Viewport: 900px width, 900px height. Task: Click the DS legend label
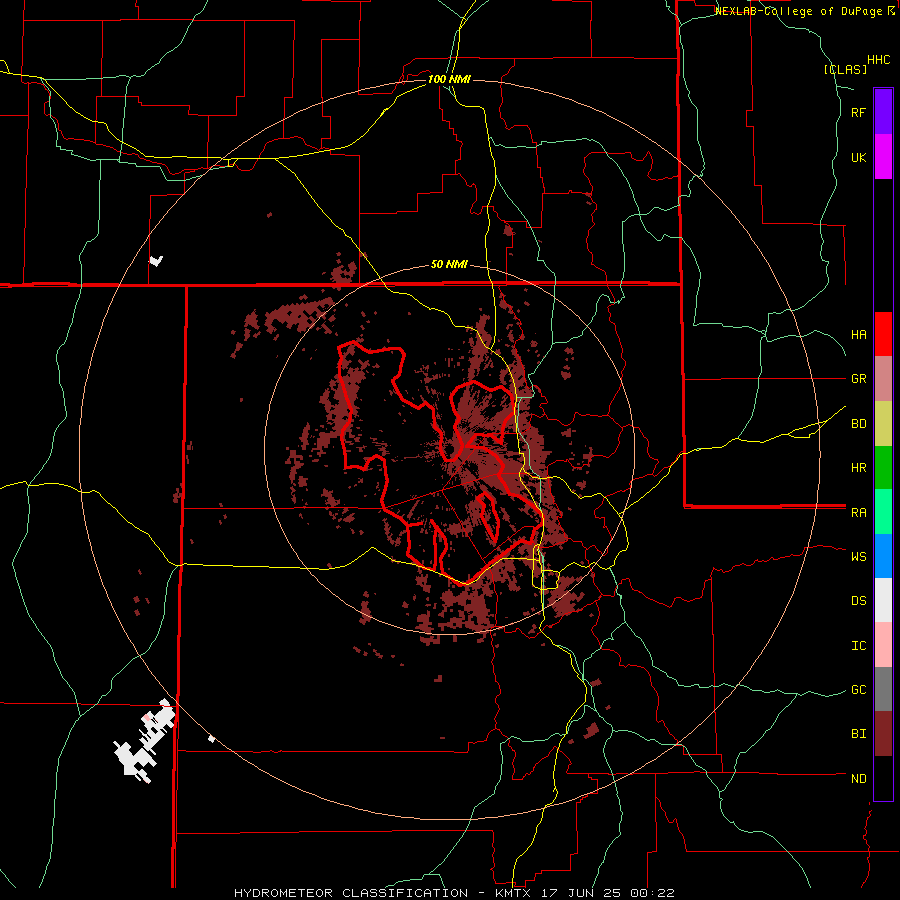pyautogui.click(x=859, y=601)
